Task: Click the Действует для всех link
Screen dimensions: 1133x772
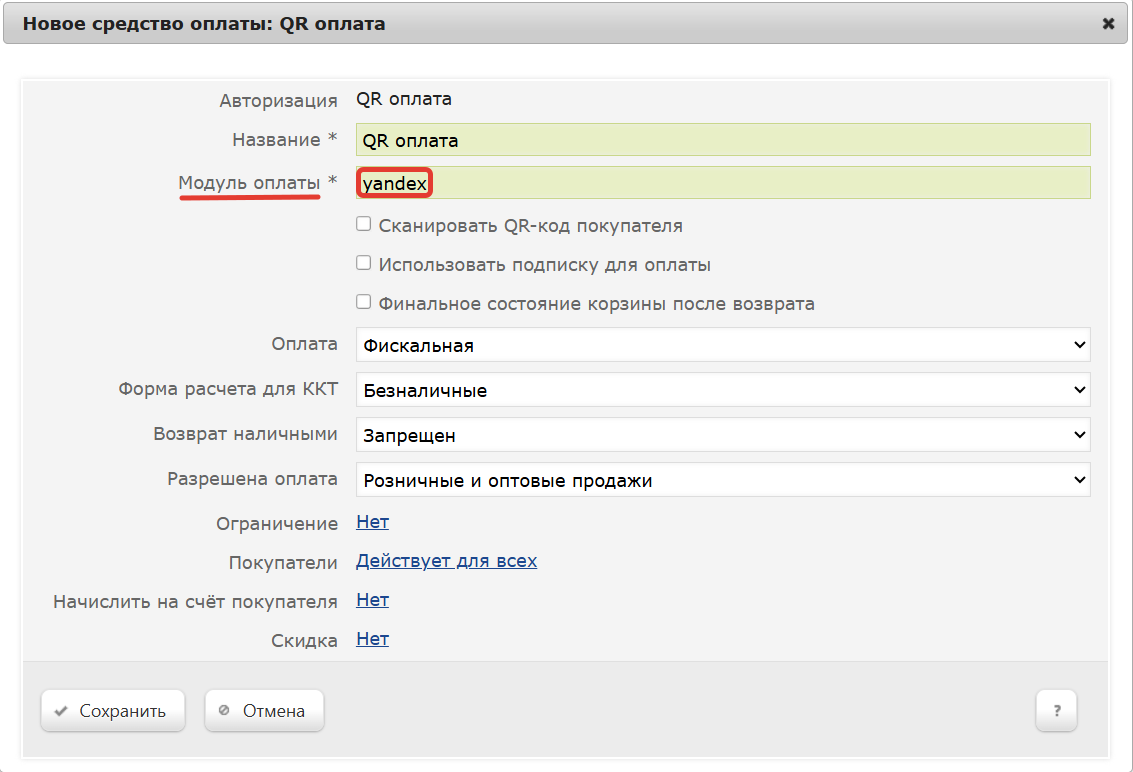Action: [x=447, y=561]
